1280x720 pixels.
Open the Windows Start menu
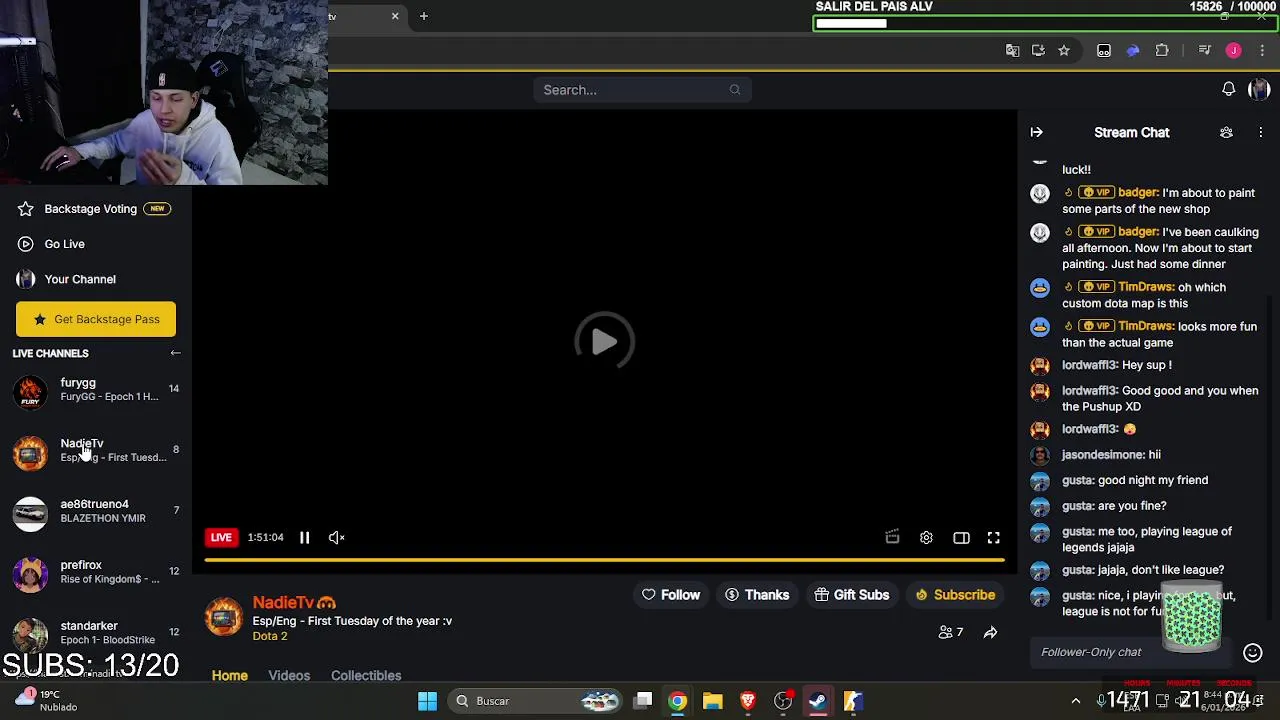tap(427, 701)
